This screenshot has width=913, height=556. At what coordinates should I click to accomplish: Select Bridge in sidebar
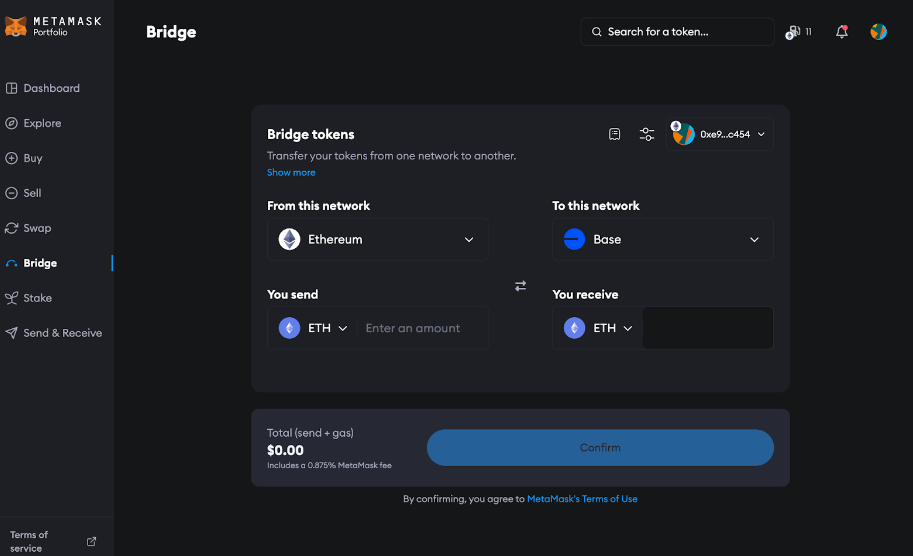coord(40,263)
